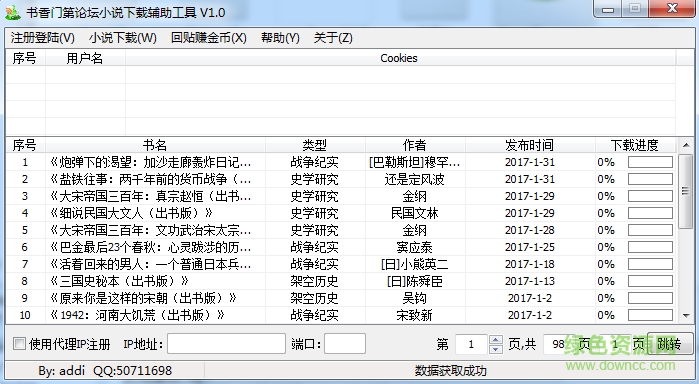Click date 2017-1-28
The height and width of the screenshot is (384, 699).
(x=530, y=230)
